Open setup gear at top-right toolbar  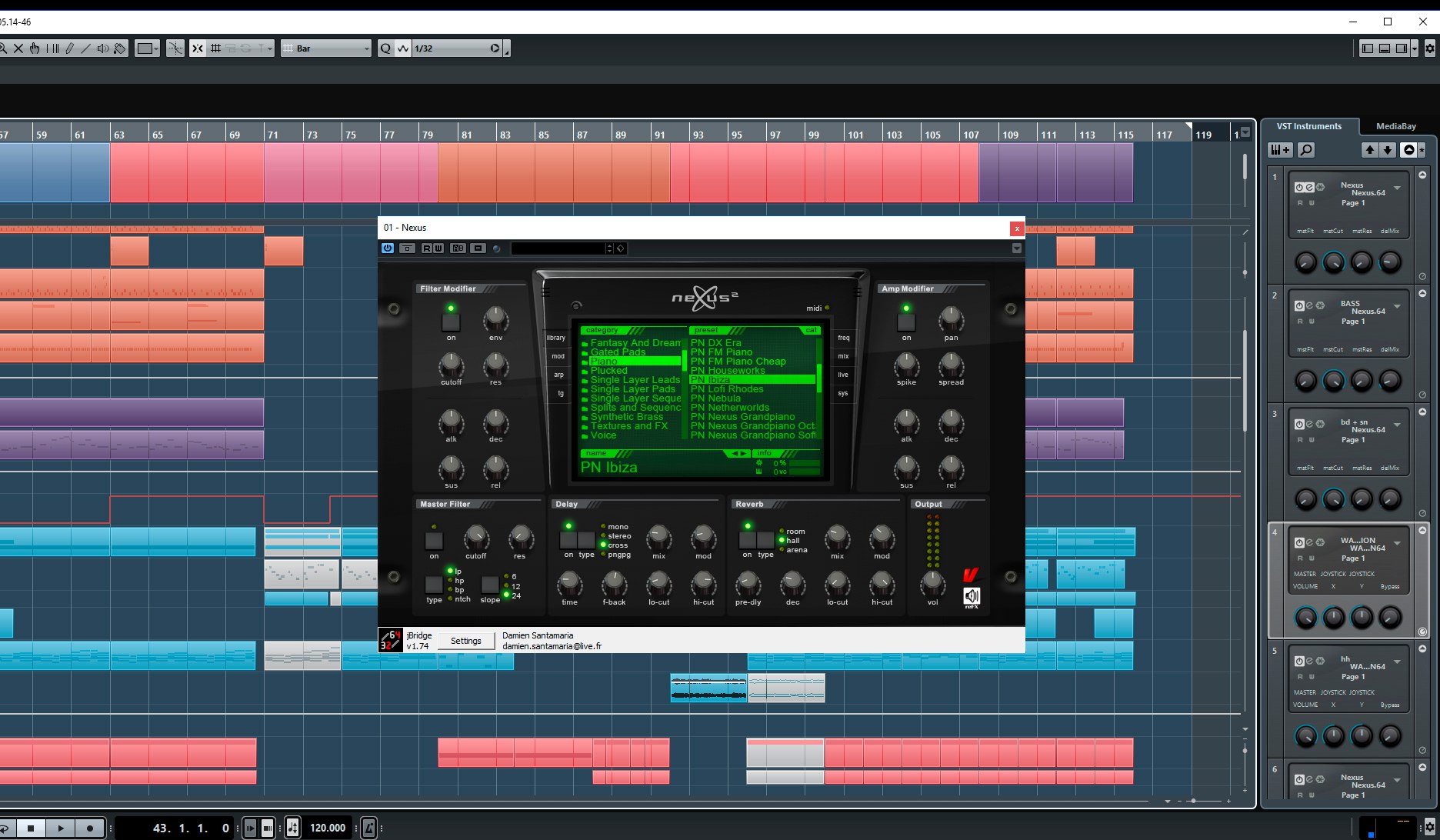1429,48
